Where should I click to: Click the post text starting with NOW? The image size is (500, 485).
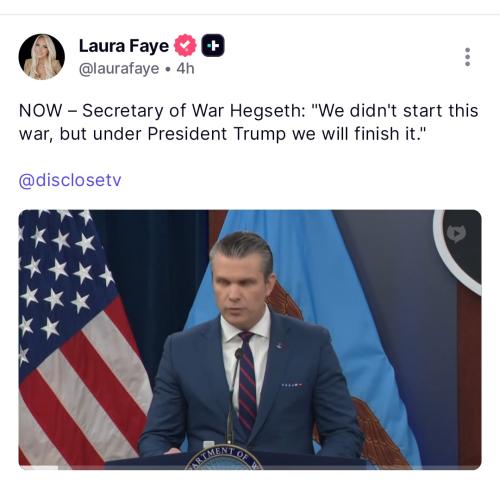coord(249,122)
